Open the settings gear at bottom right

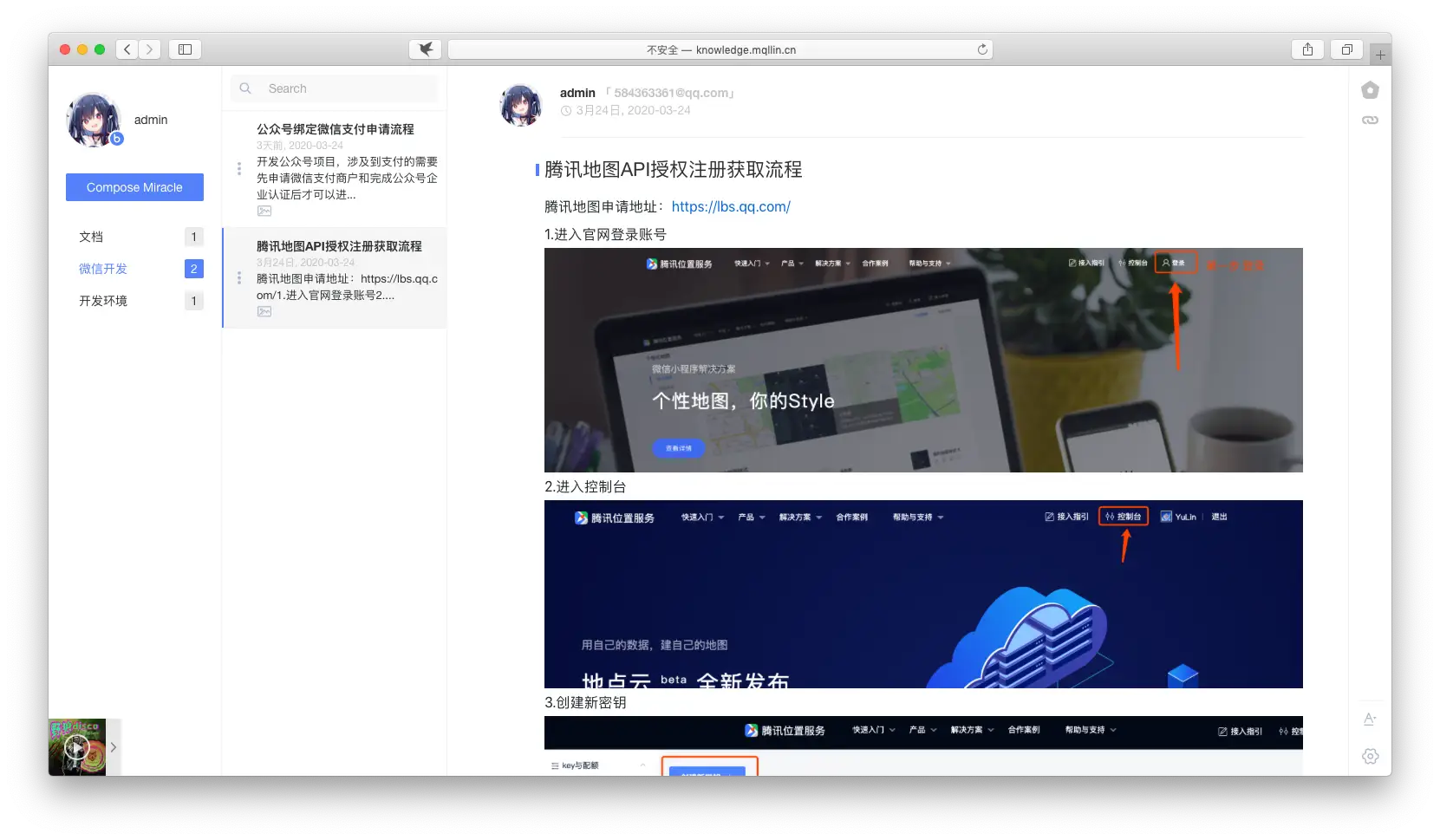point(1371,756)
